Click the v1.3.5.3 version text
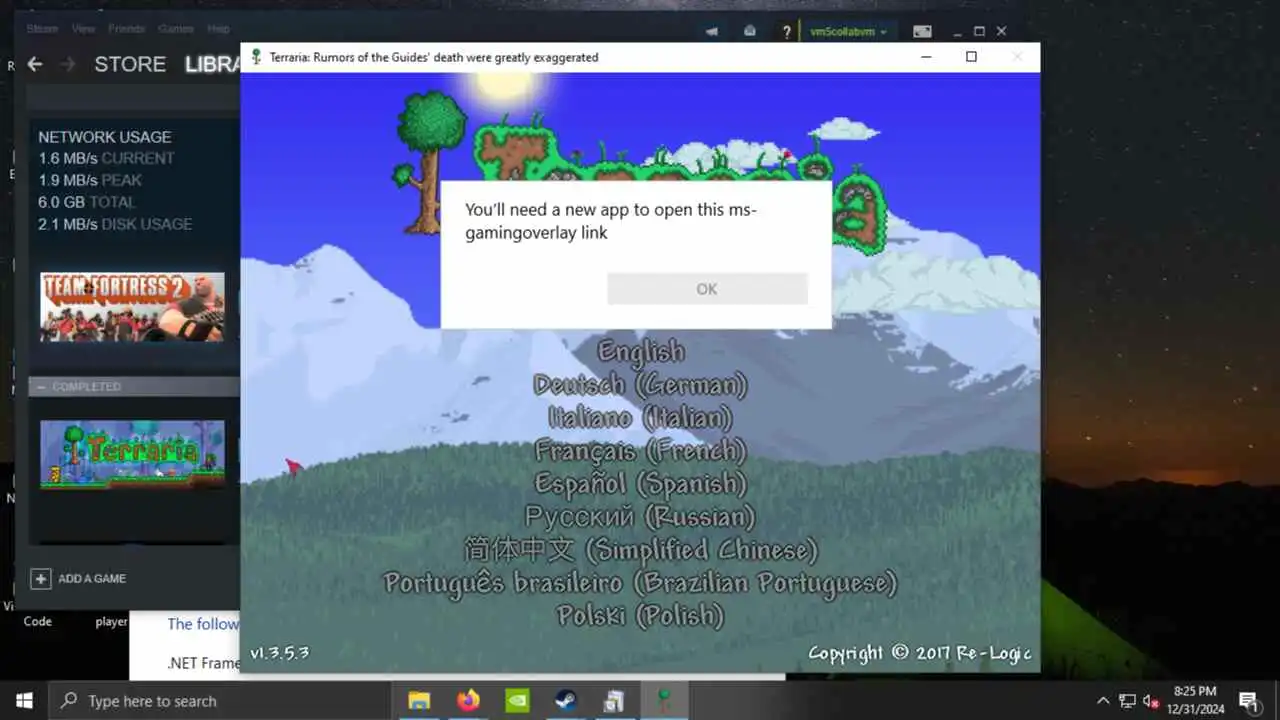 point(279,653)
